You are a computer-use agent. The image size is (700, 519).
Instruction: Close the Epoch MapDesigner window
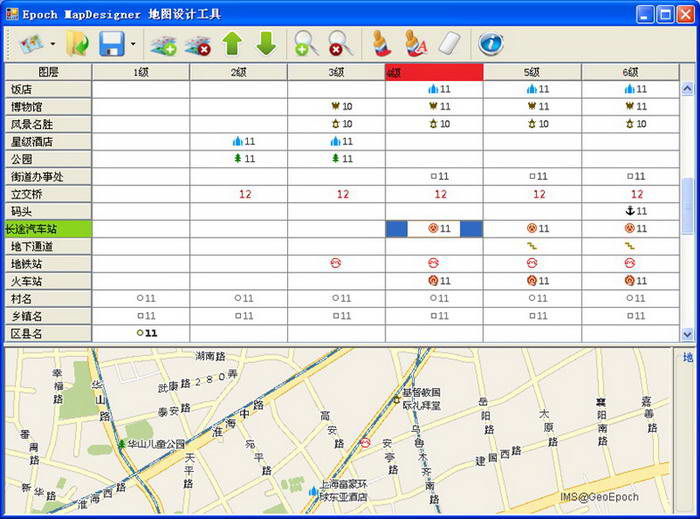[685, 14]
